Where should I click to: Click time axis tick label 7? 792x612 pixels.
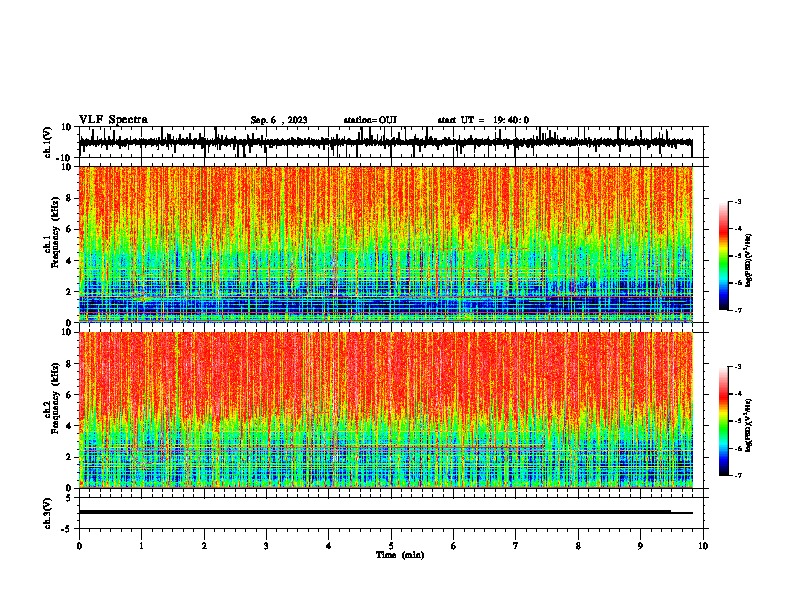click(516, 545)
